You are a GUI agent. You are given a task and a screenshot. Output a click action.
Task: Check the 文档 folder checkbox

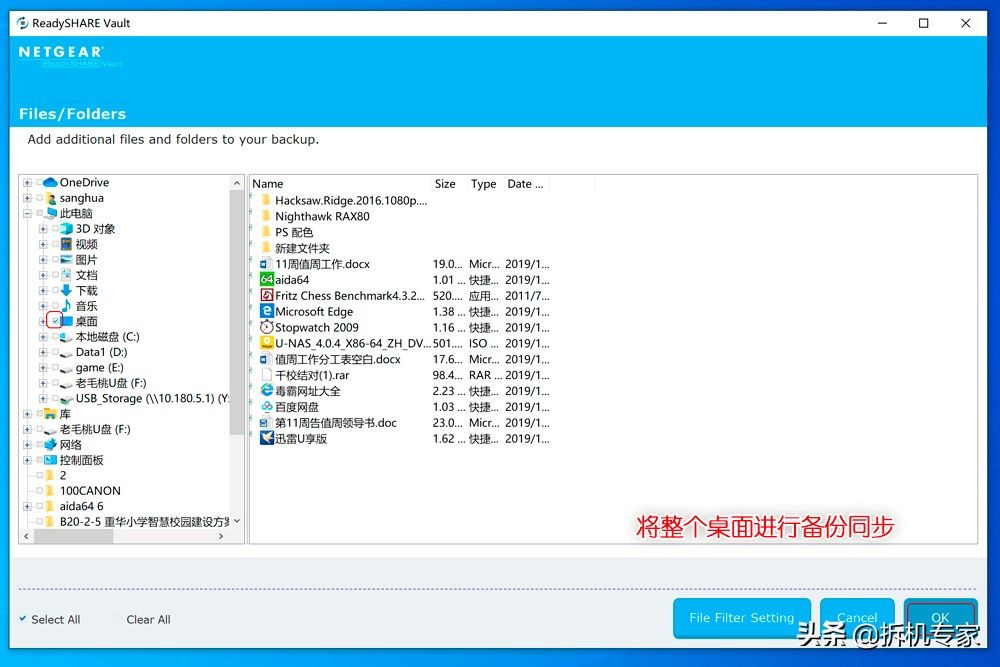point(55,275)
